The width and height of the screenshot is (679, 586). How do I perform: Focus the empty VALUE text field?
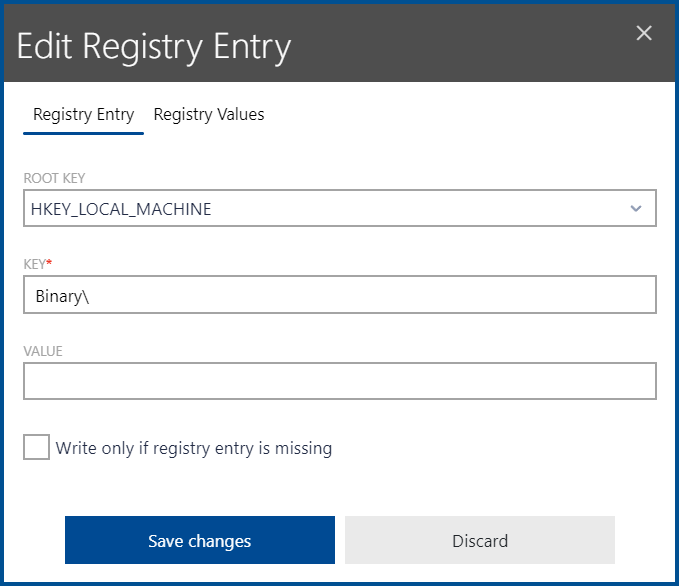(x=339, y=381)
